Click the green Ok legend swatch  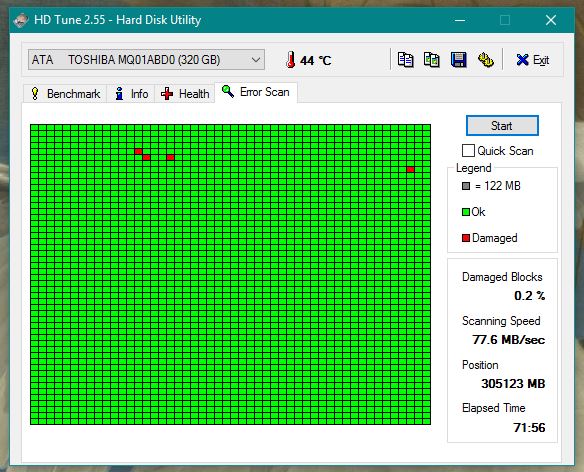pyautogui.click(x=466, y=212)
